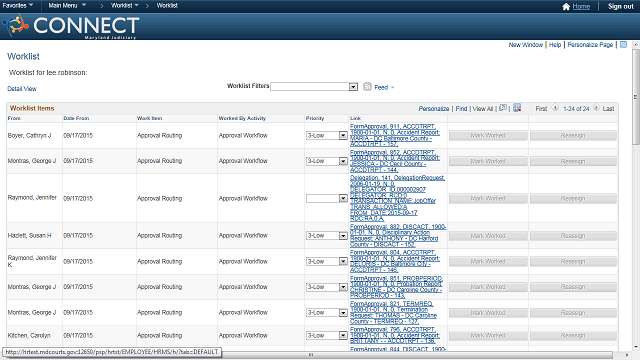This screenshot has width=640, height=360.
Task: Show next rows arrow icon
Action: click(596, 108)
